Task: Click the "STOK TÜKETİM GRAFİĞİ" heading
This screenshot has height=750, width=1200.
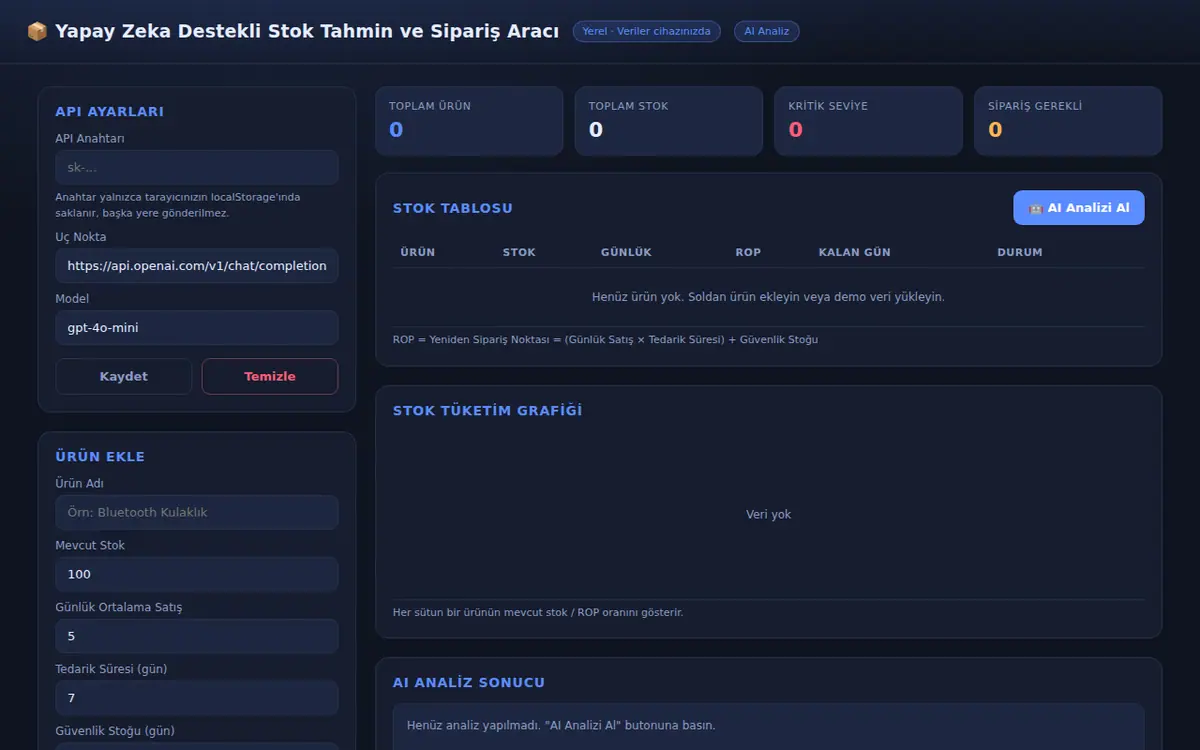Action: (488, 411)
